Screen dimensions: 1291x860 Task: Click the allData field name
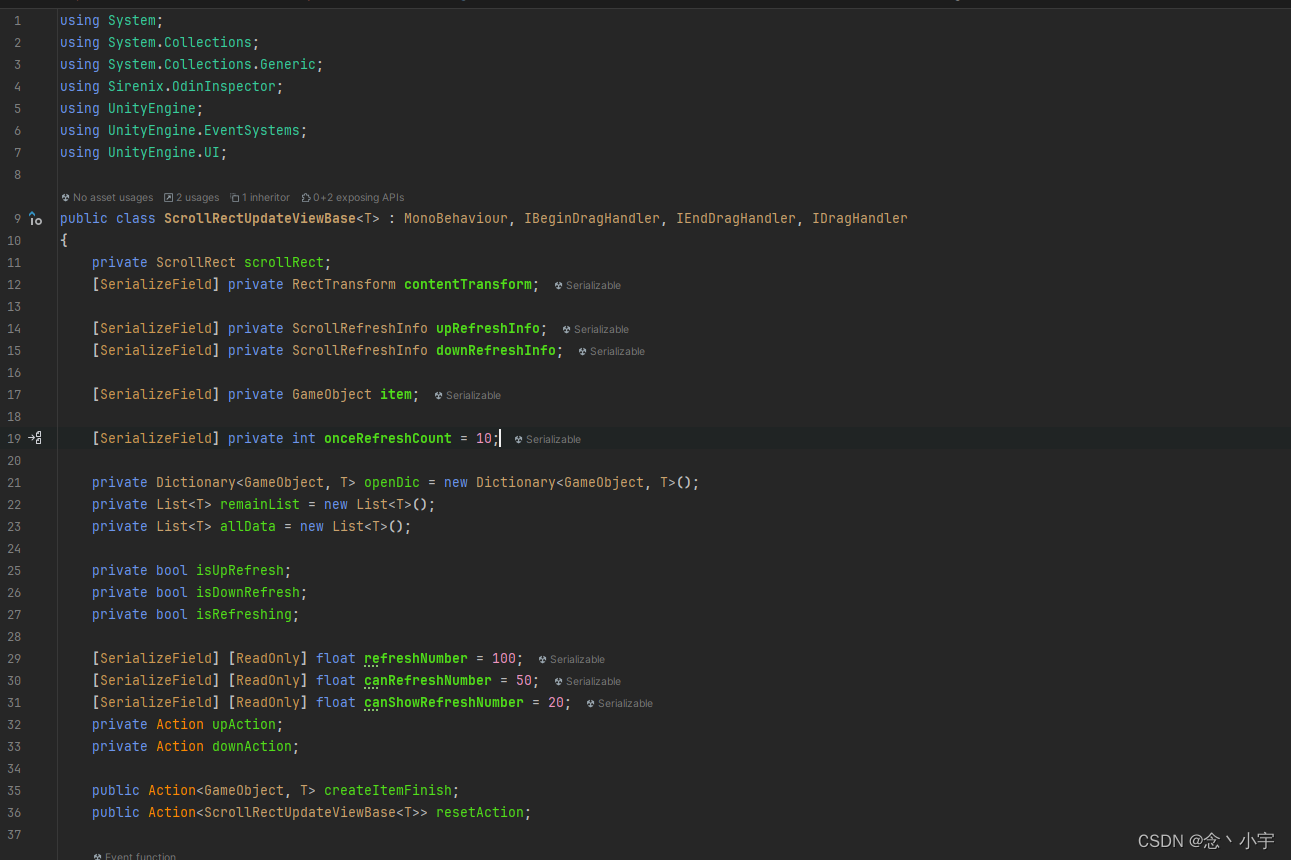[x=248, y=527]
